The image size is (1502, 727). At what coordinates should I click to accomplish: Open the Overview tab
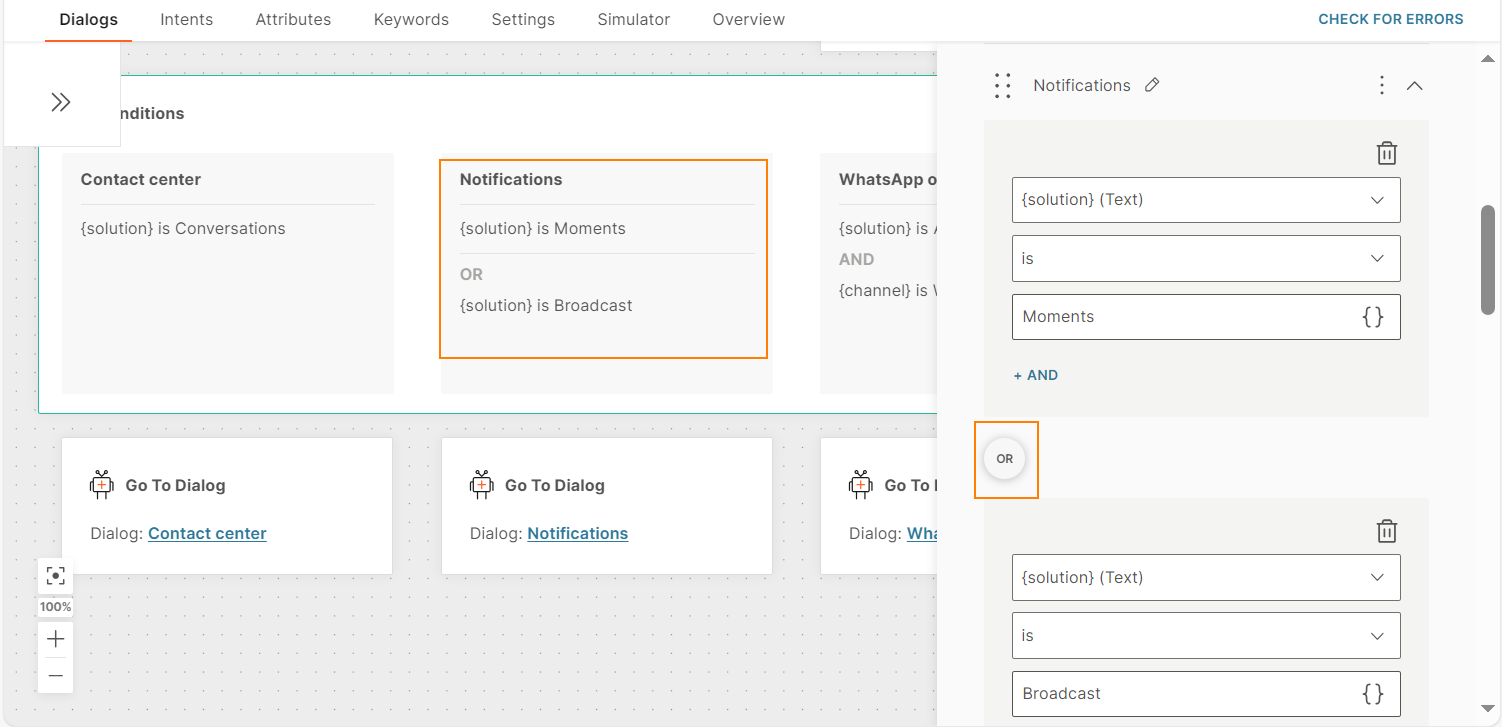749,19
